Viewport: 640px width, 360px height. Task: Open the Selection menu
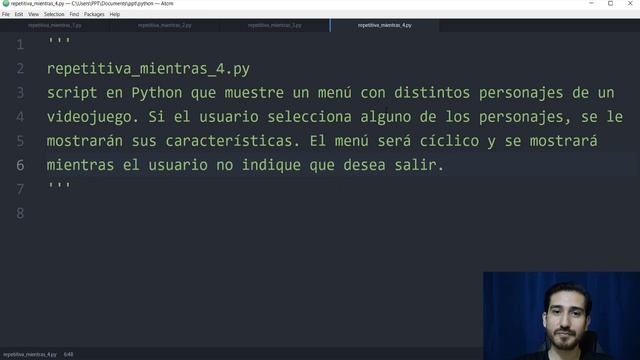click(x=54, y=14)
